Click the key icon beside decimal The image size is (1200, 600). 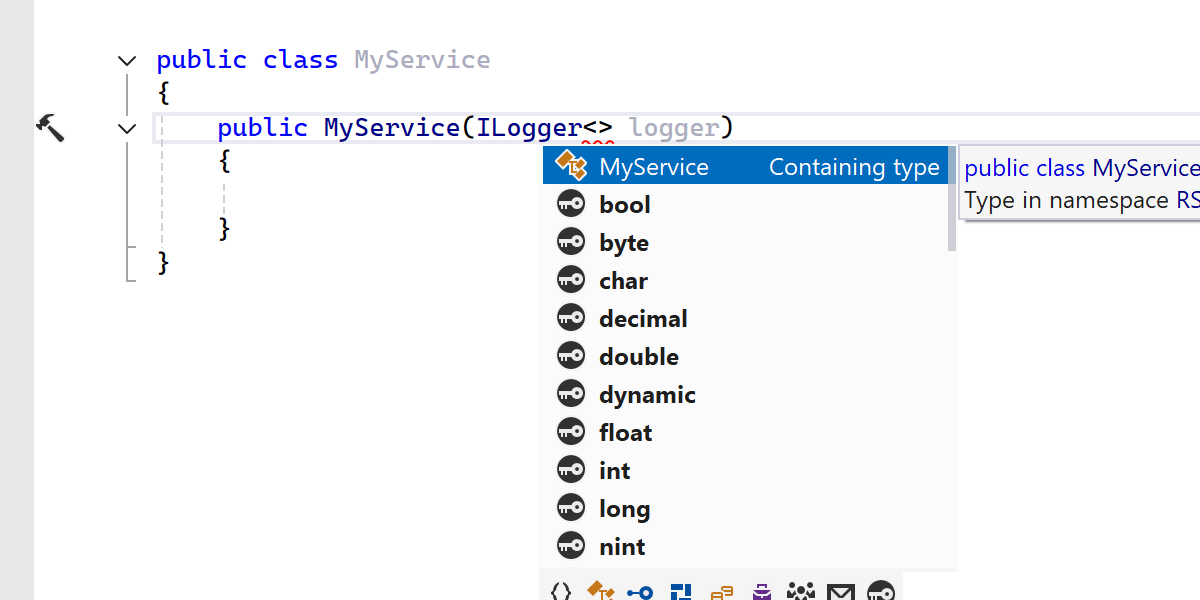pos(570,319)
